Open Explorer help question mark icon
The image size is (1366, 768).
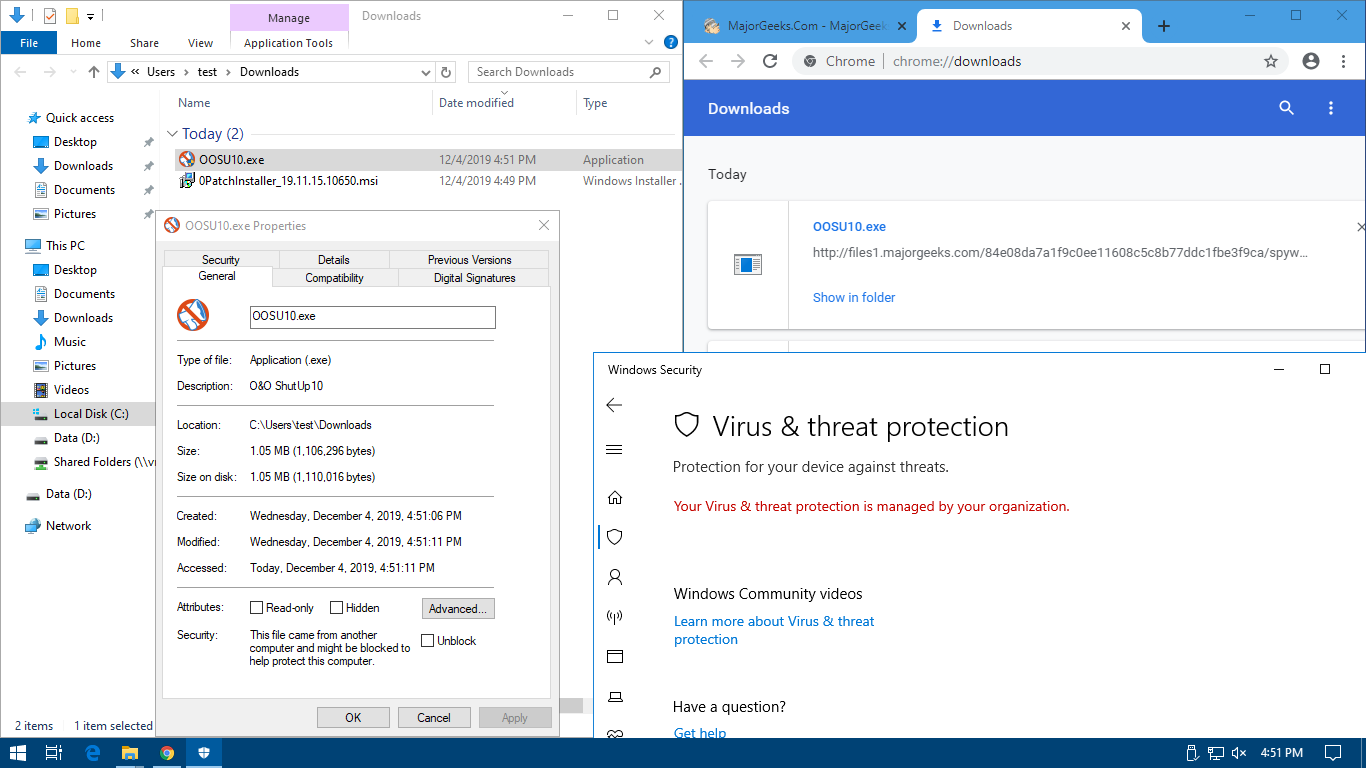point(671,42)
